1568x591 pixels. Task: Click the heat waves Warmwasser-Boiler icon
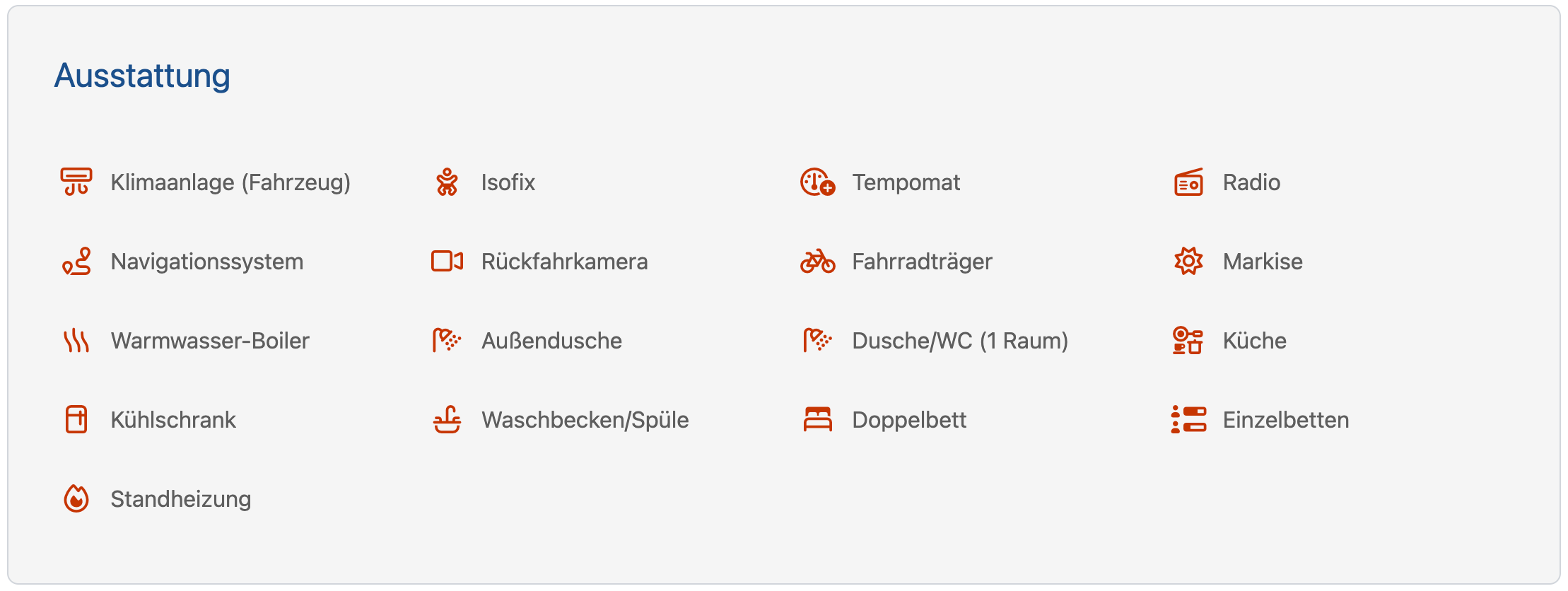[76, 340]
